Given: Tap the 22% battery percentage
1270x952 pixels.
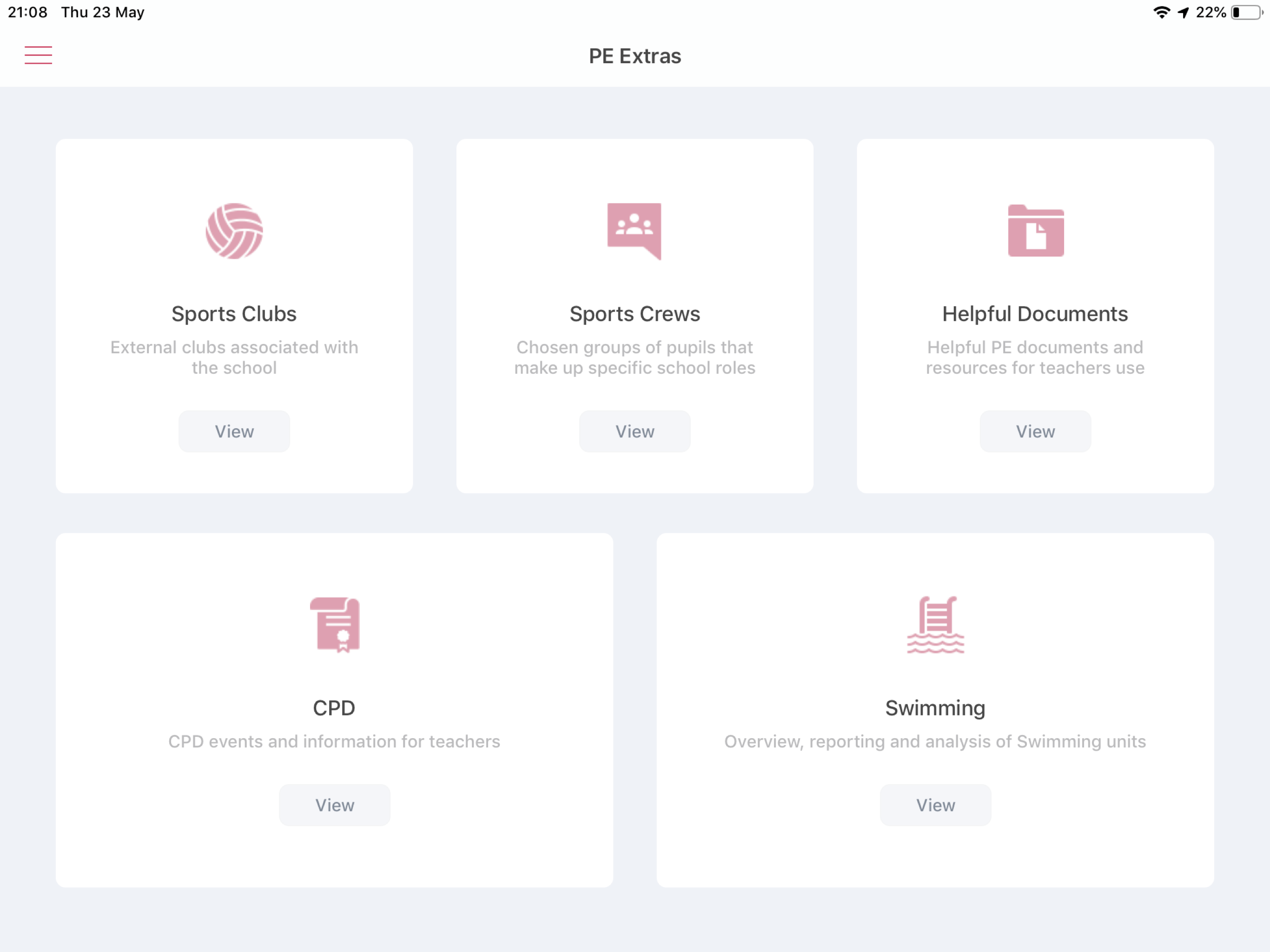Looking at the screenshot, I should click(1211, 12).
